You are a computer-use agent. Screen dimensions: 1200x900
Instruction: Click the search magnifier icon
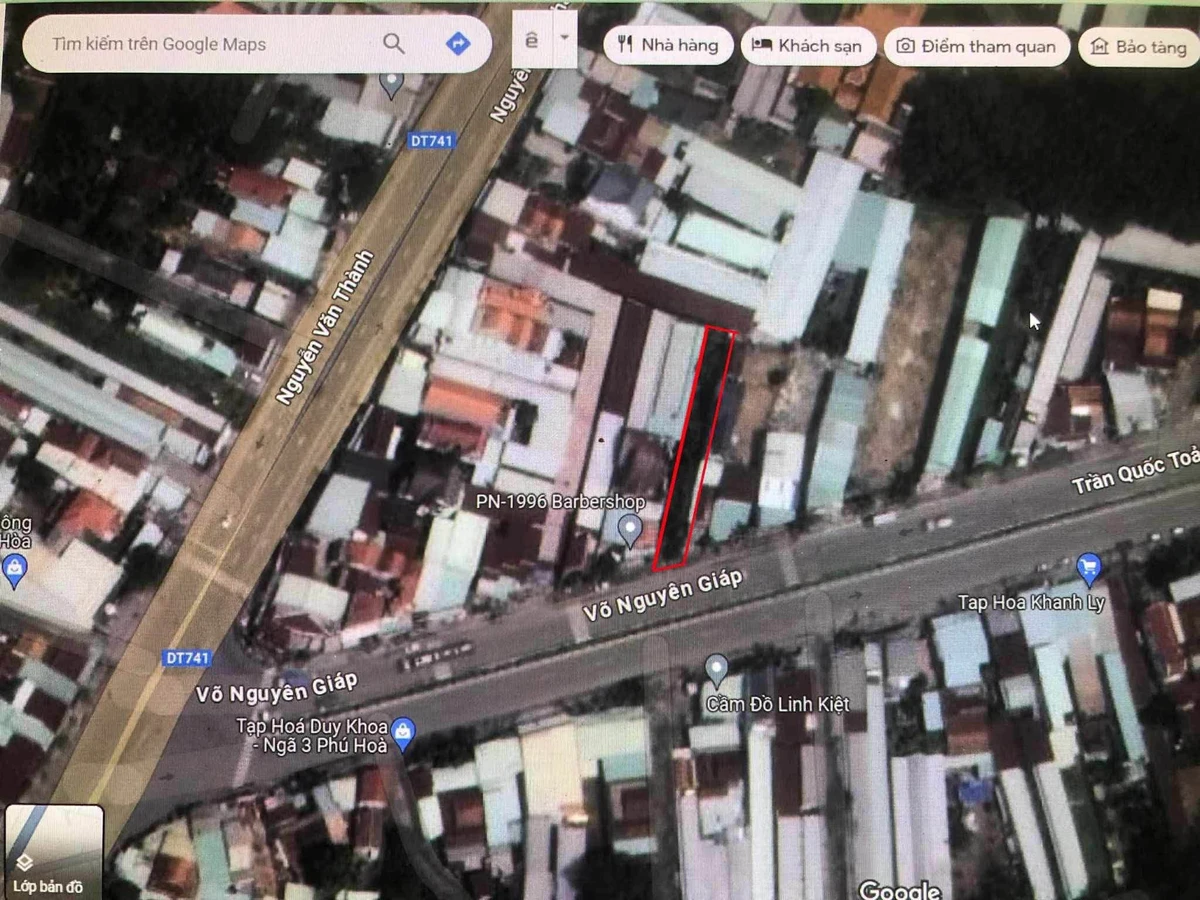point(394,43)
